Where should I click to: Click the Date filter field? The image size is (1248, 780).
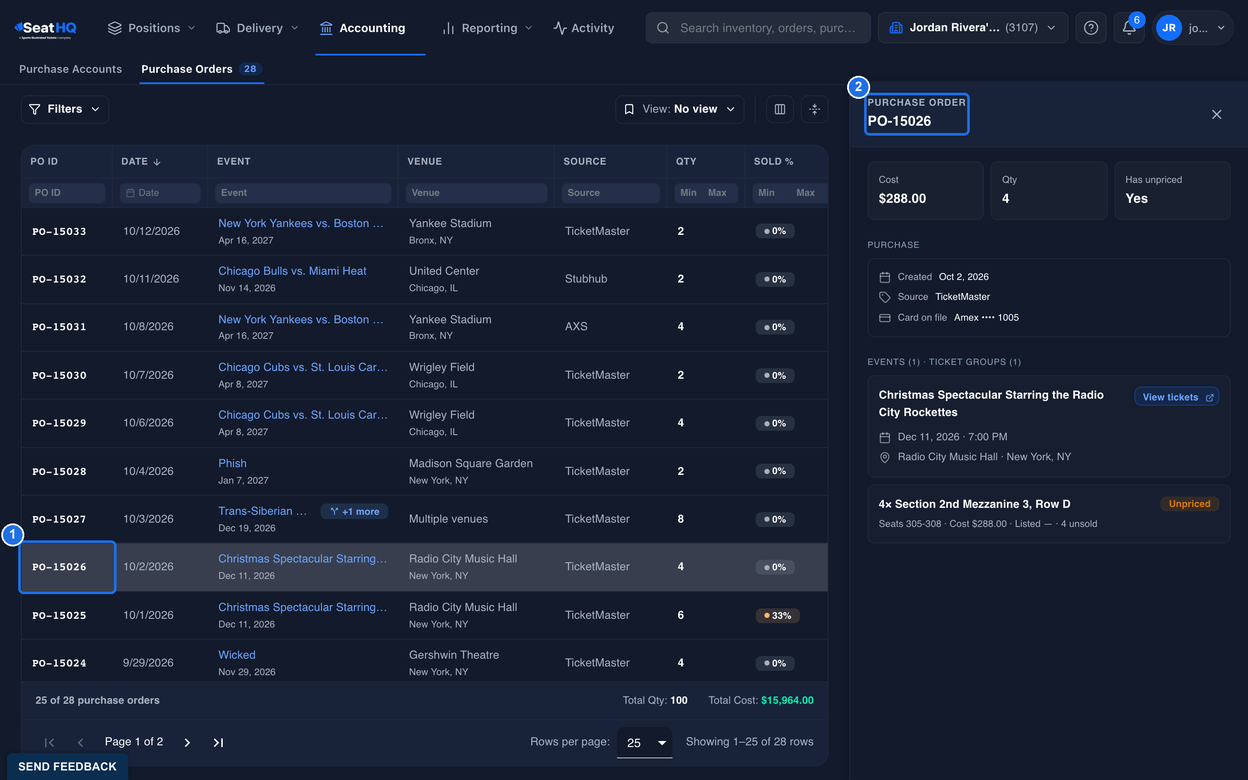[x=160, y=193]
